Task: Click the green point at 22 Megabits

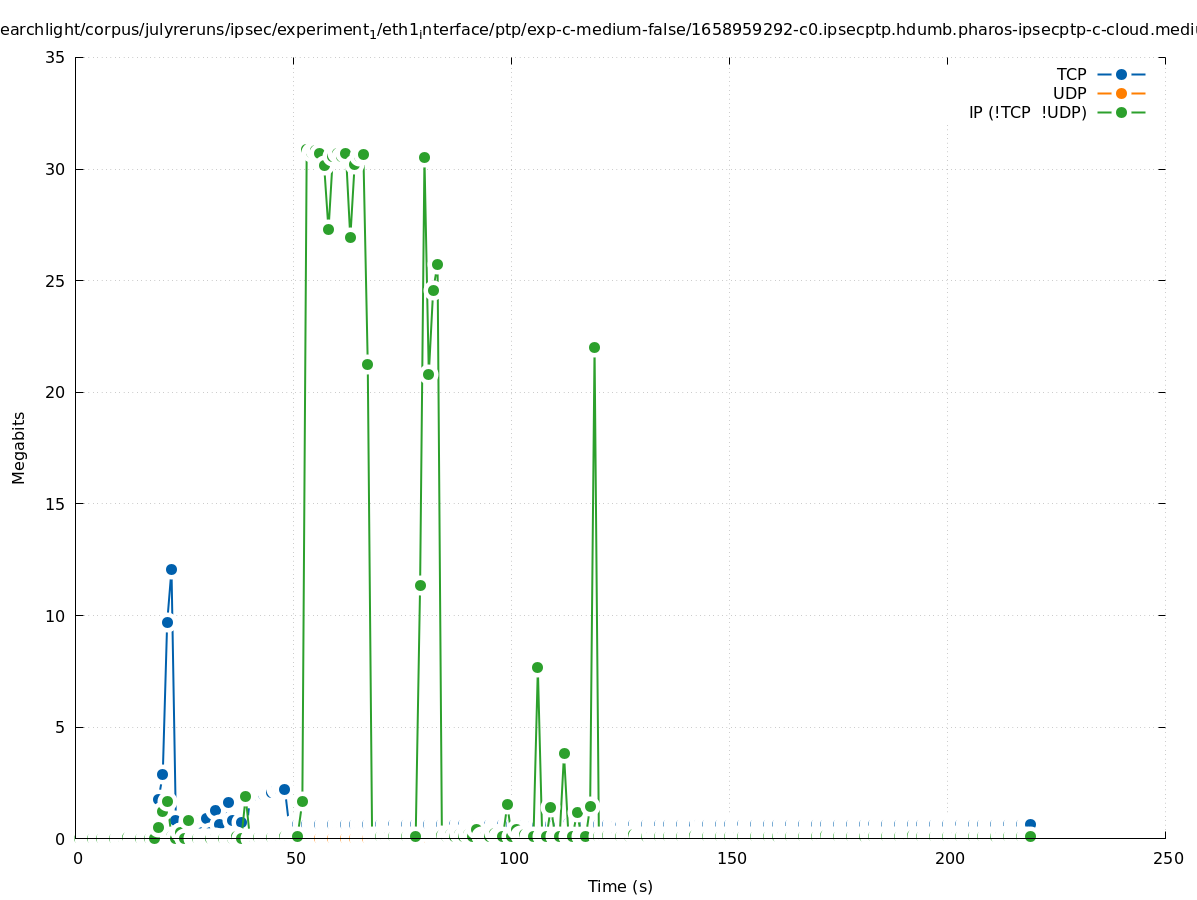Action: point(594,347)
